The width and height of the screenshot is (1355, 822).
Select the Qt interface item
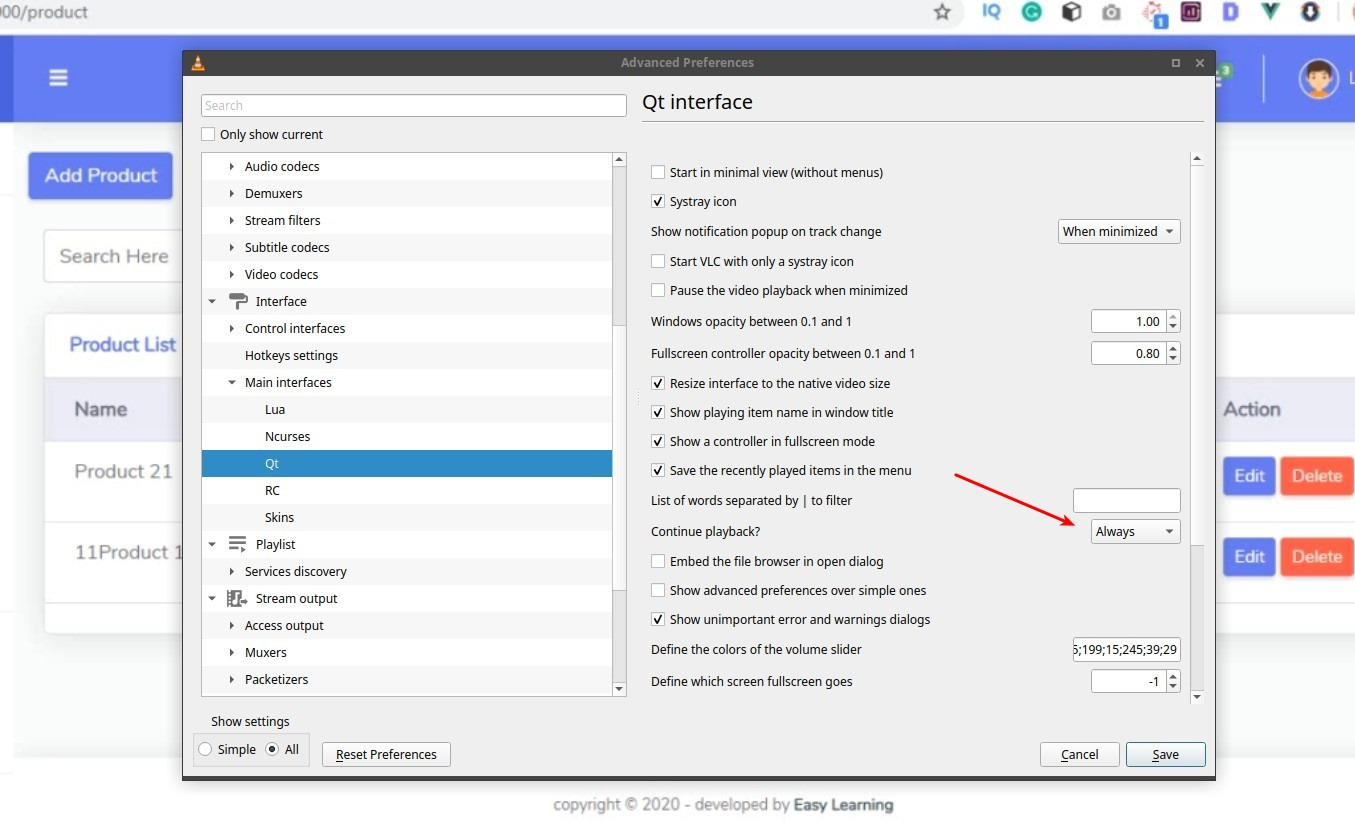(x=406, y=463)
